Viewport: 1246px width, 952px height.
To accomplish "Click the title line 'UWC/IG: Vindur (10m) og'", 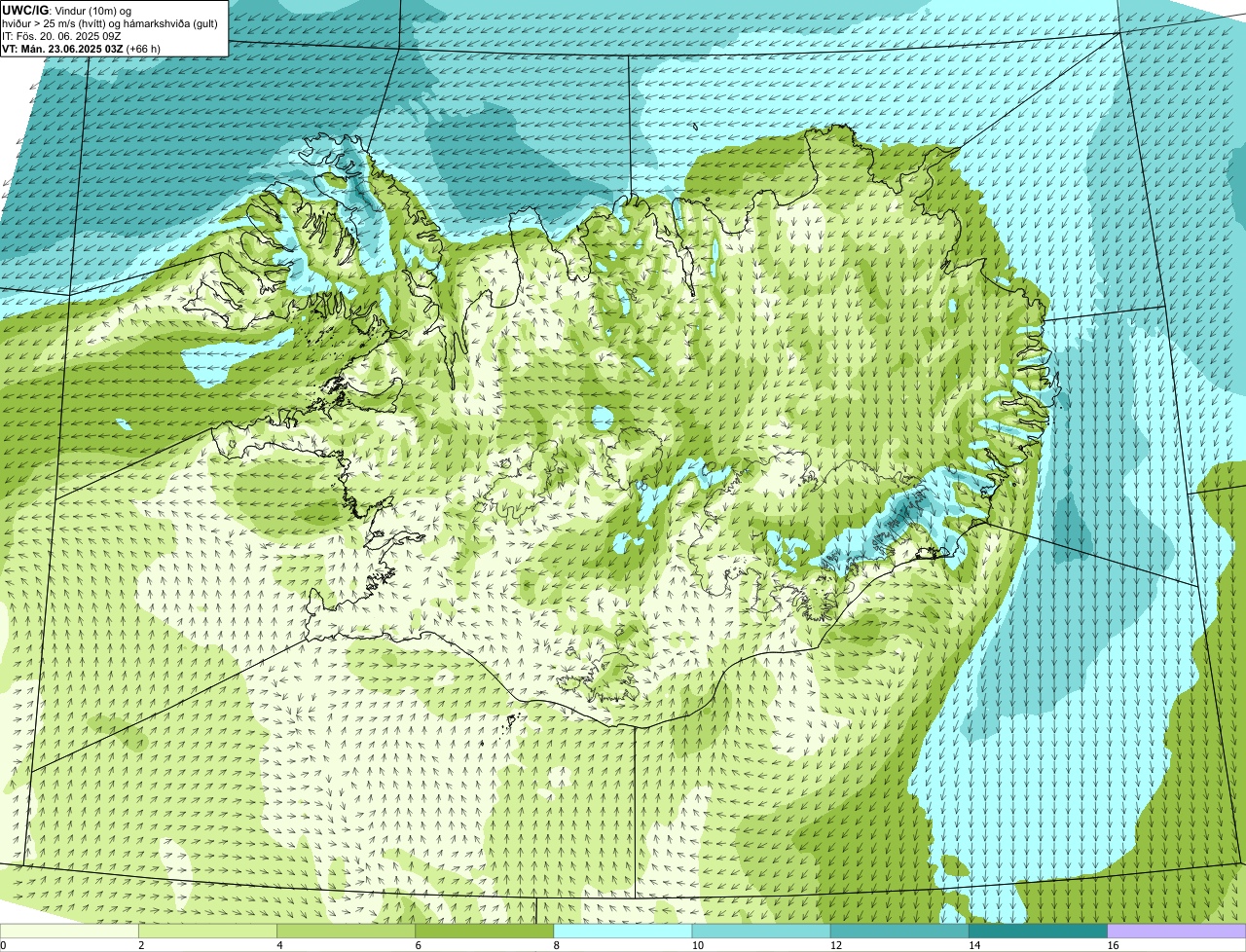I will click(x=67, y=11).
